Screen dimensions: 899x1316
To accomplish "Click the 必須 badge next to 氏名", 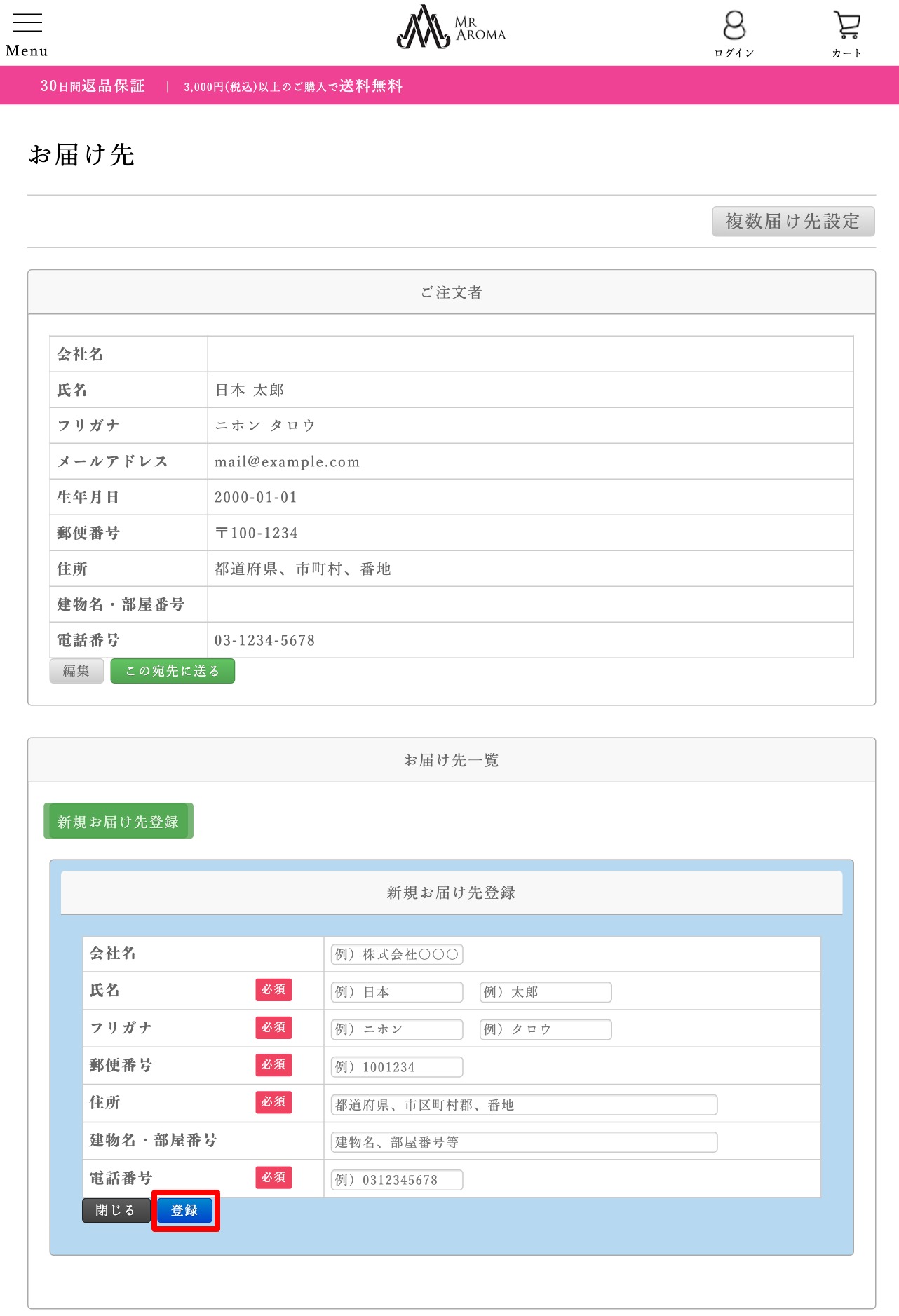I will click(273, 990).
